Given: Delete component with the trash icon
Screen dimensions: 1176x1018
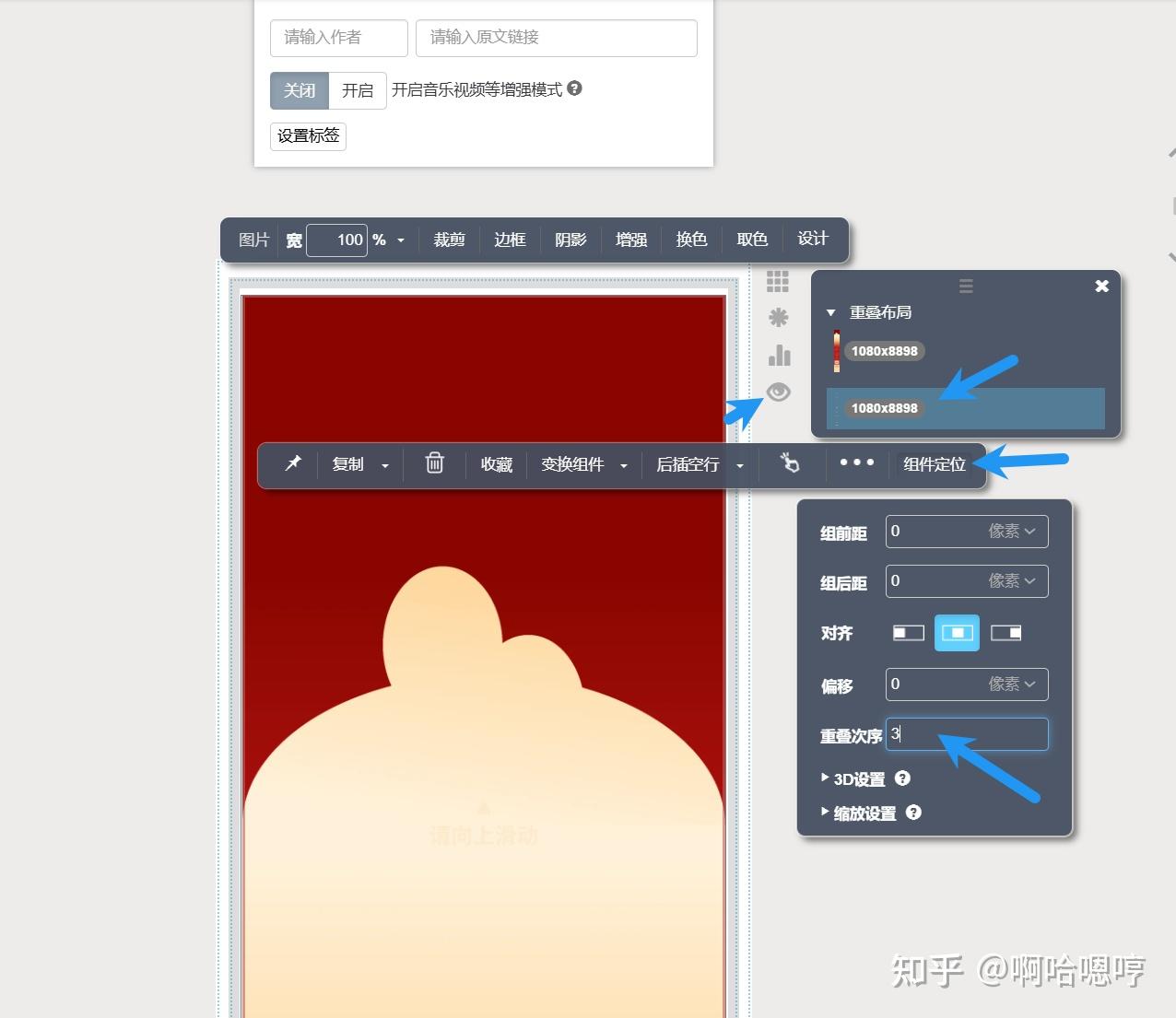Looking at the screenshot, I should (x=434, y=463).
